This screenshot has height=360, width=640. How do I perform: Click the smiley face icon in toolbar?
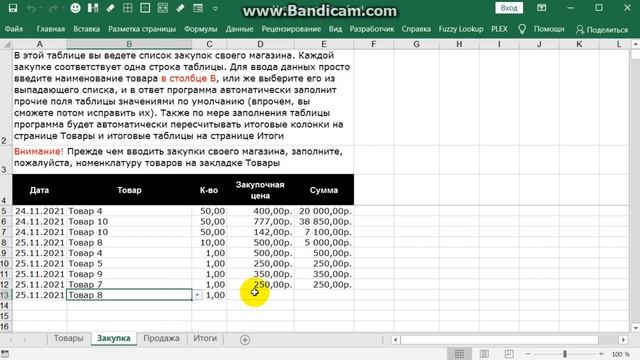(x=76, y=8)
